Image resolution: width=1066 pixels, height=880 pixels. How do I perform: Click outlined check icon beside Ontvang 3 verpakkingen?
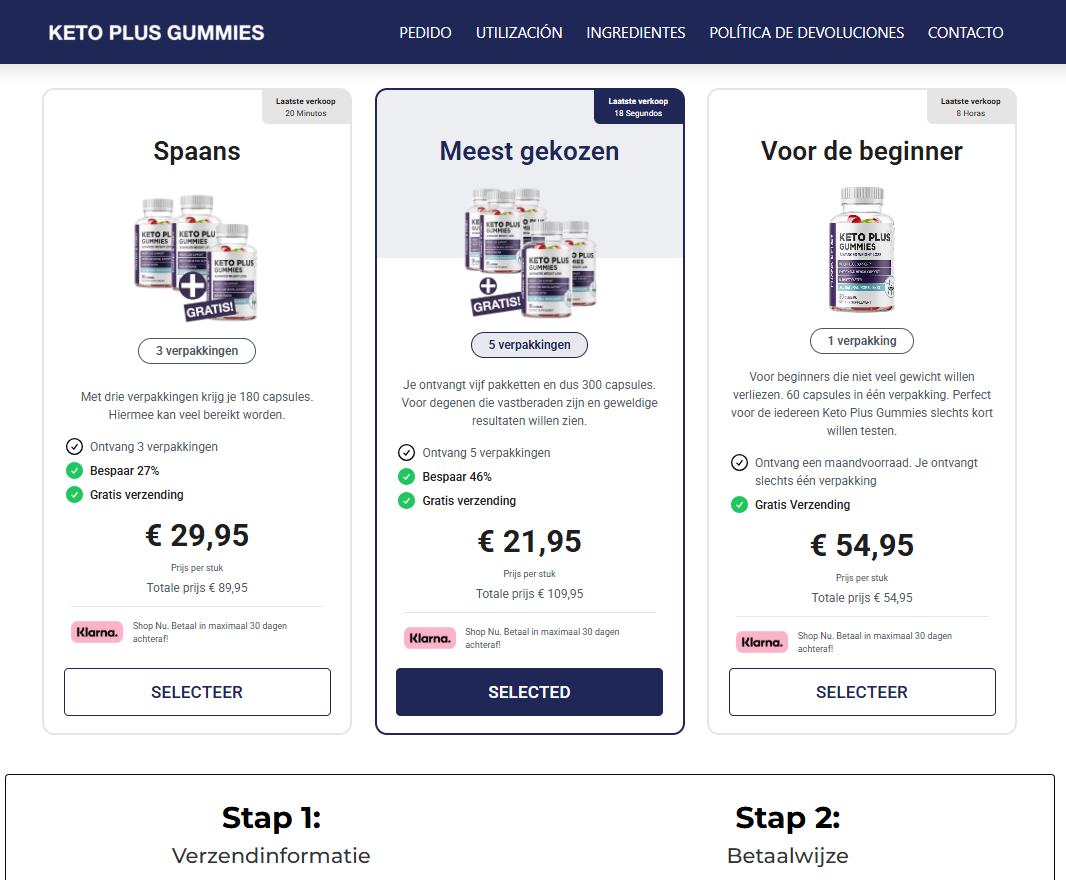click(x=74, y=447)
